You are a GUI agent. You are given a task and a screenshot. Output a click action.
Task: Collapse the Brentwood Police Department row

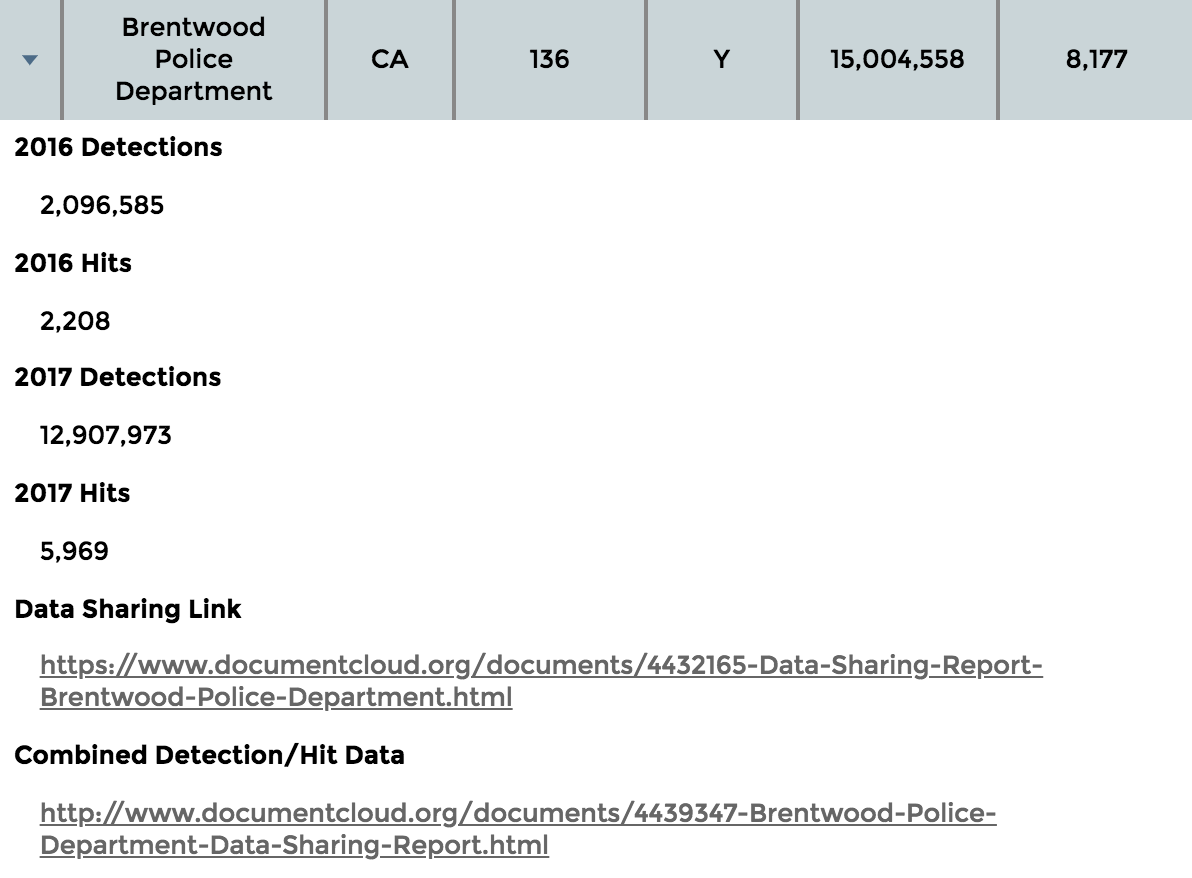pyautogui.click(x=30, y=60)
